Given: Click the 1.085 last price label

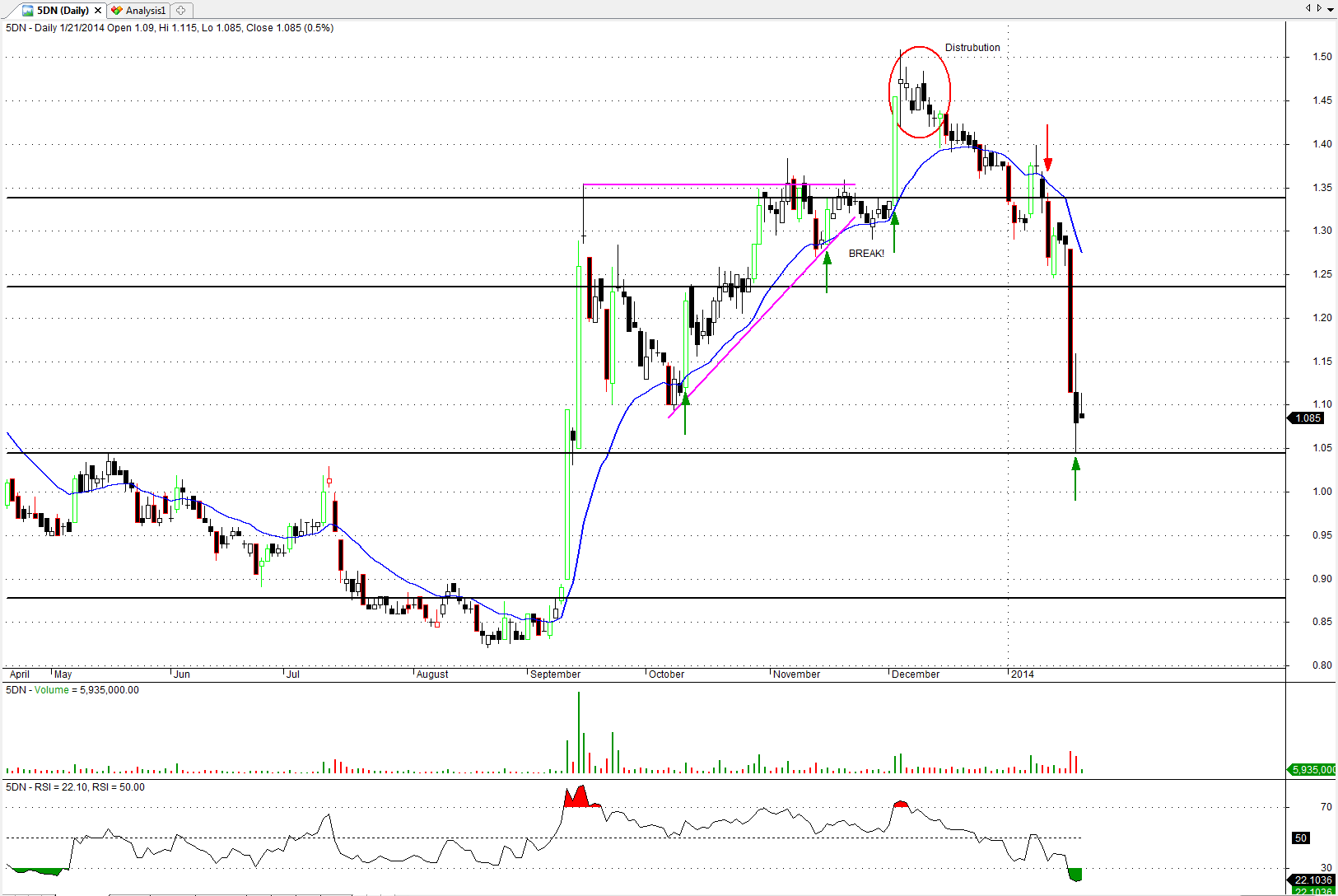Looking at the screenshot, I should [x=1308, y=418].
